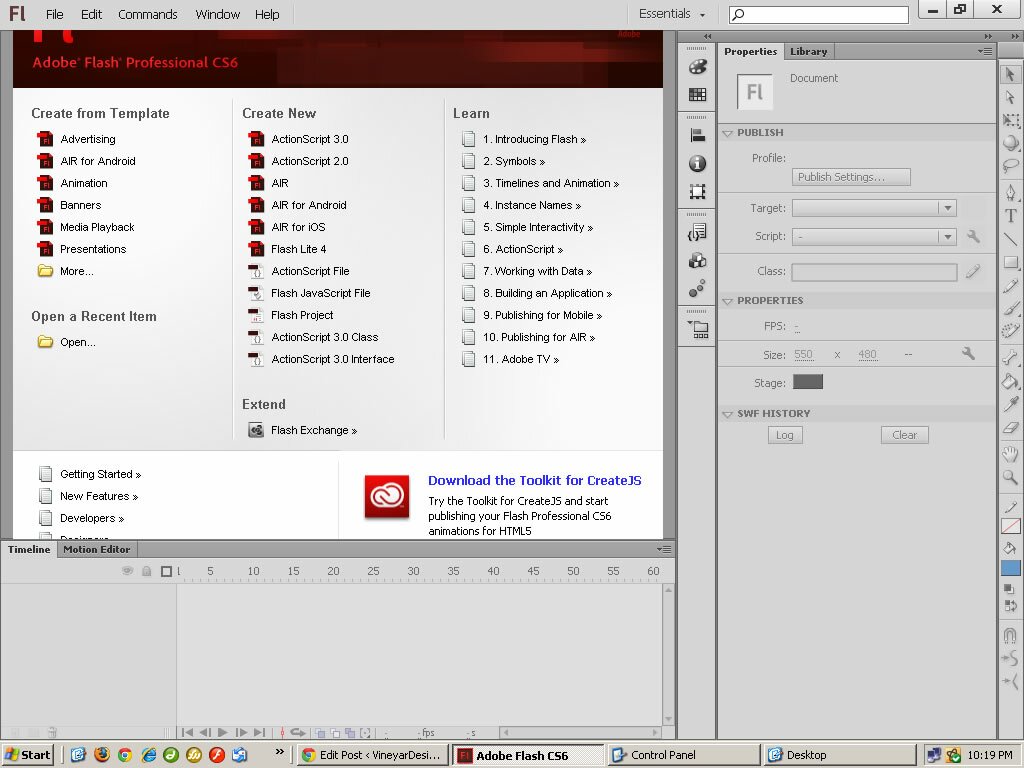
Task: Toggle Snap to Objects magnet
Action: tap(1010, 635)
